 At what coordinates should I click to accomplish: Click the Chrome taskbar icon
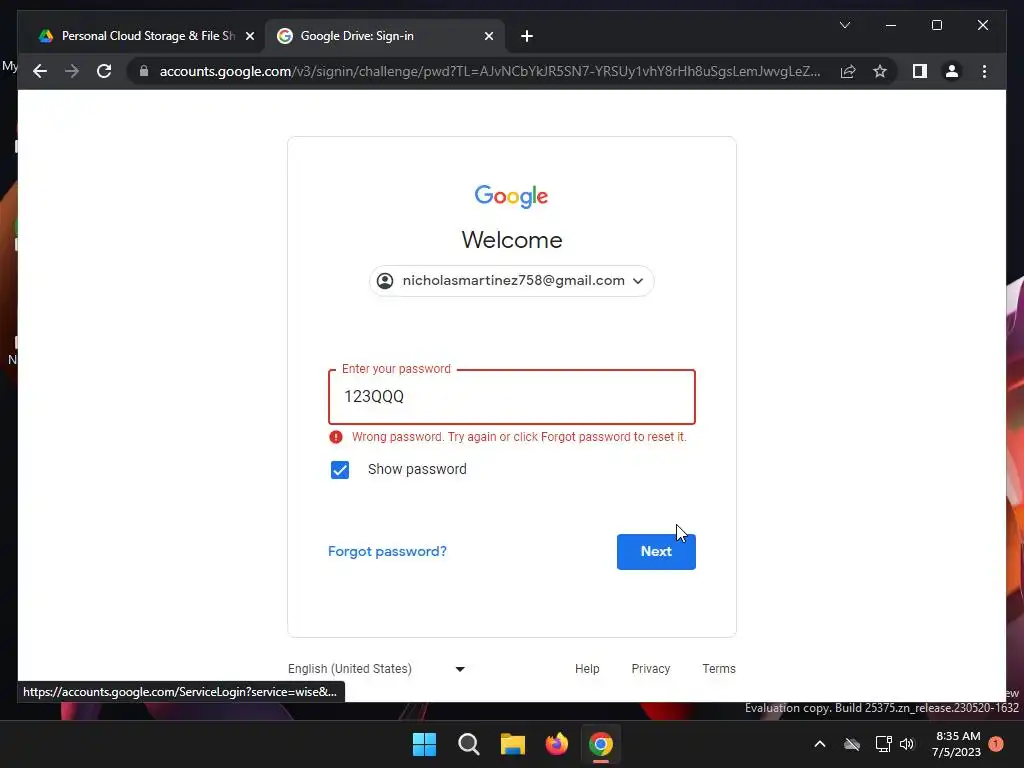point(601,744)
